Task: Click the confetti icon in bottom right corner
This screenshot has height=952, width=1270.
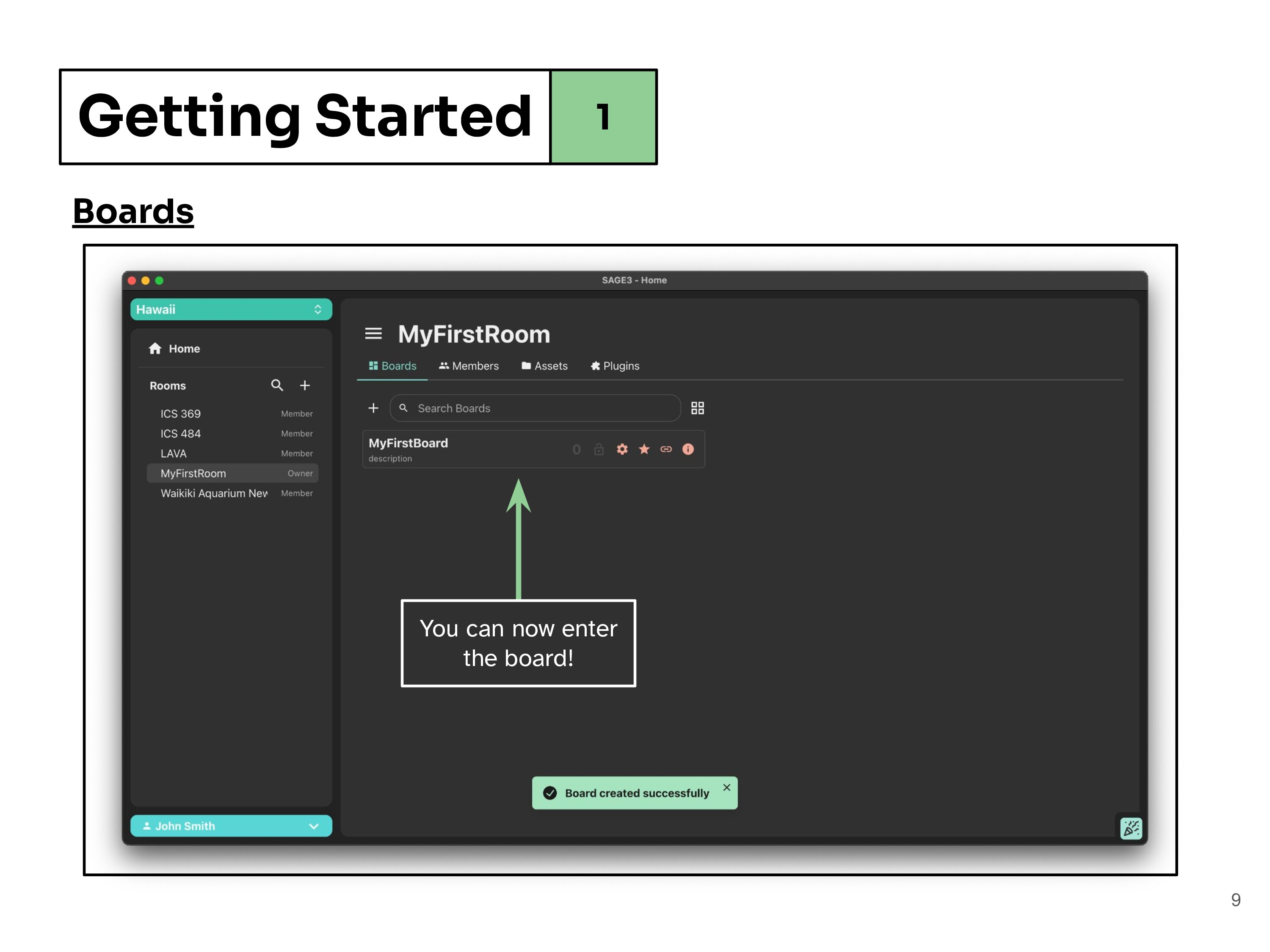Action: pyautogui.click(x=1132, y=828)
